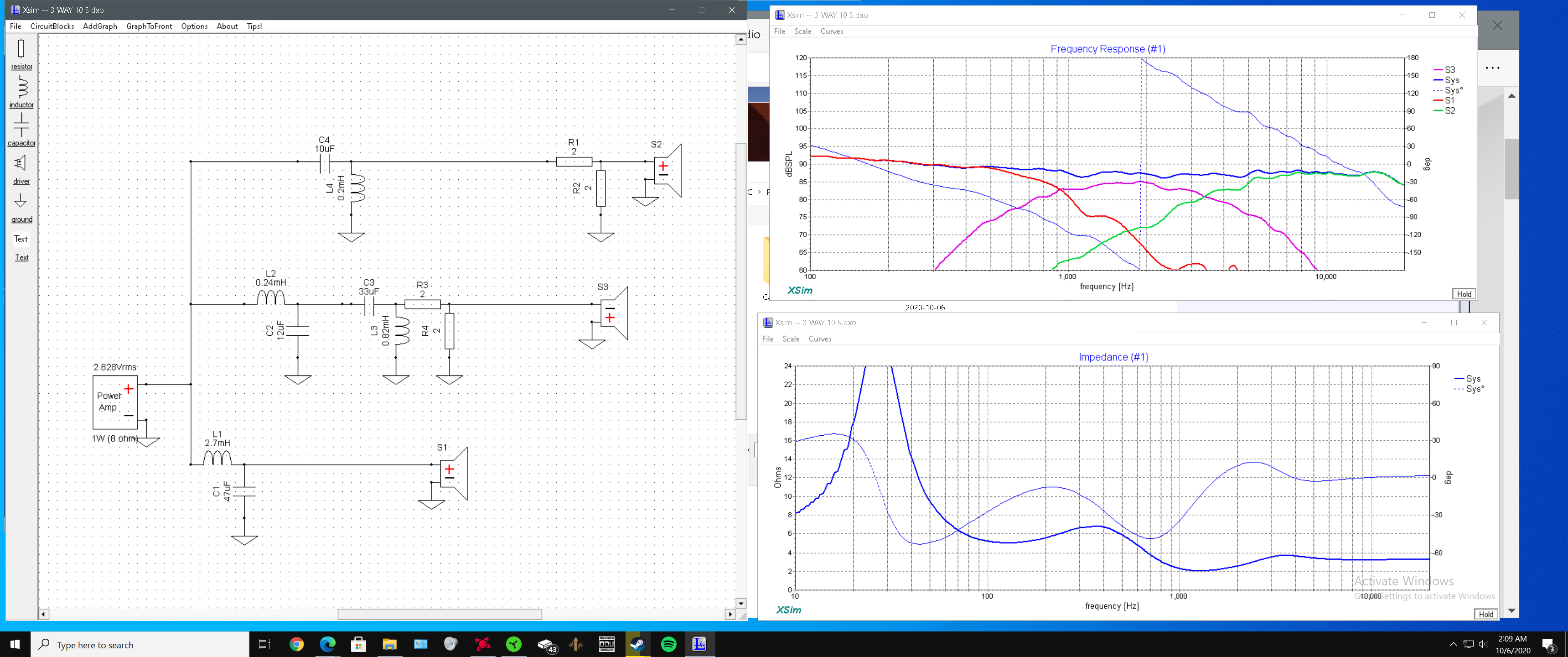
Task: Select inductor L1 2.7mH in schematic
Action: 217,458
